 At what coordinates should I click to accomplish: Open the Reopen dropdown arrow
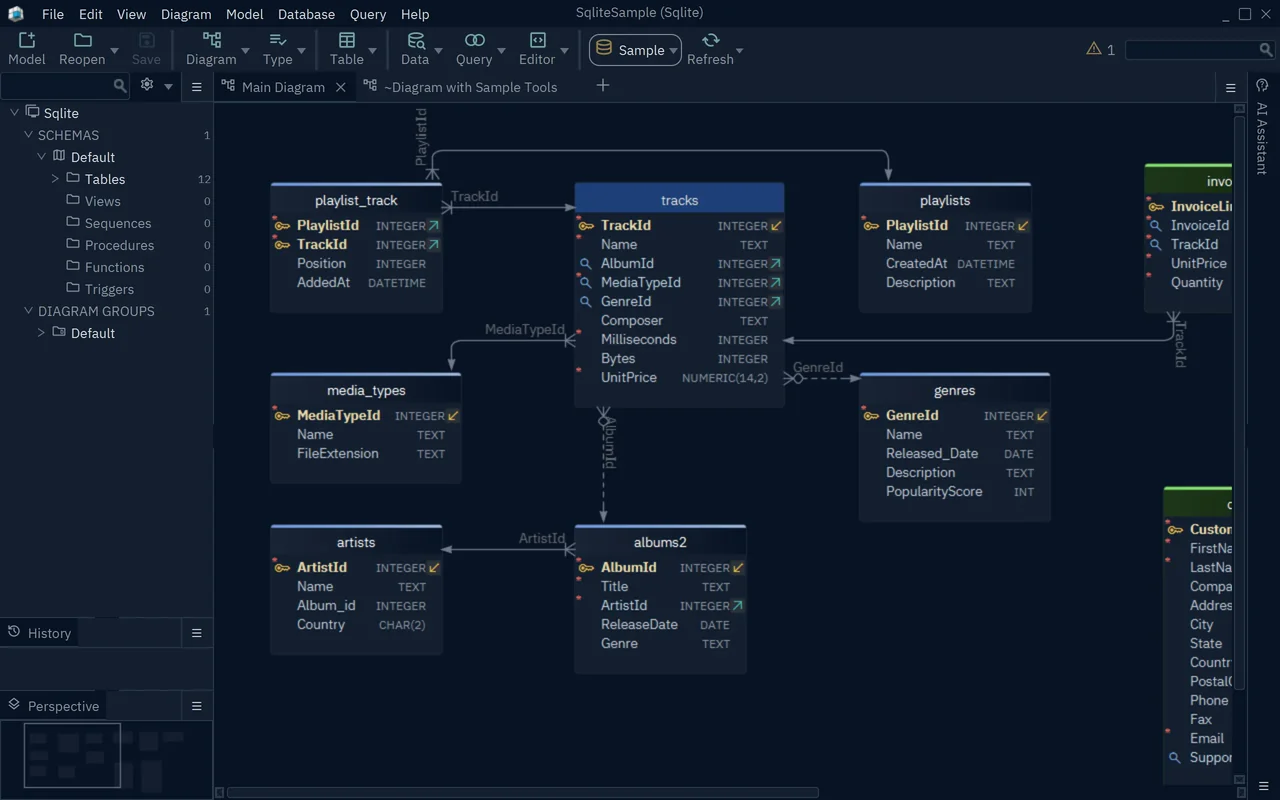pyautogui.click(x=114, y=50)
